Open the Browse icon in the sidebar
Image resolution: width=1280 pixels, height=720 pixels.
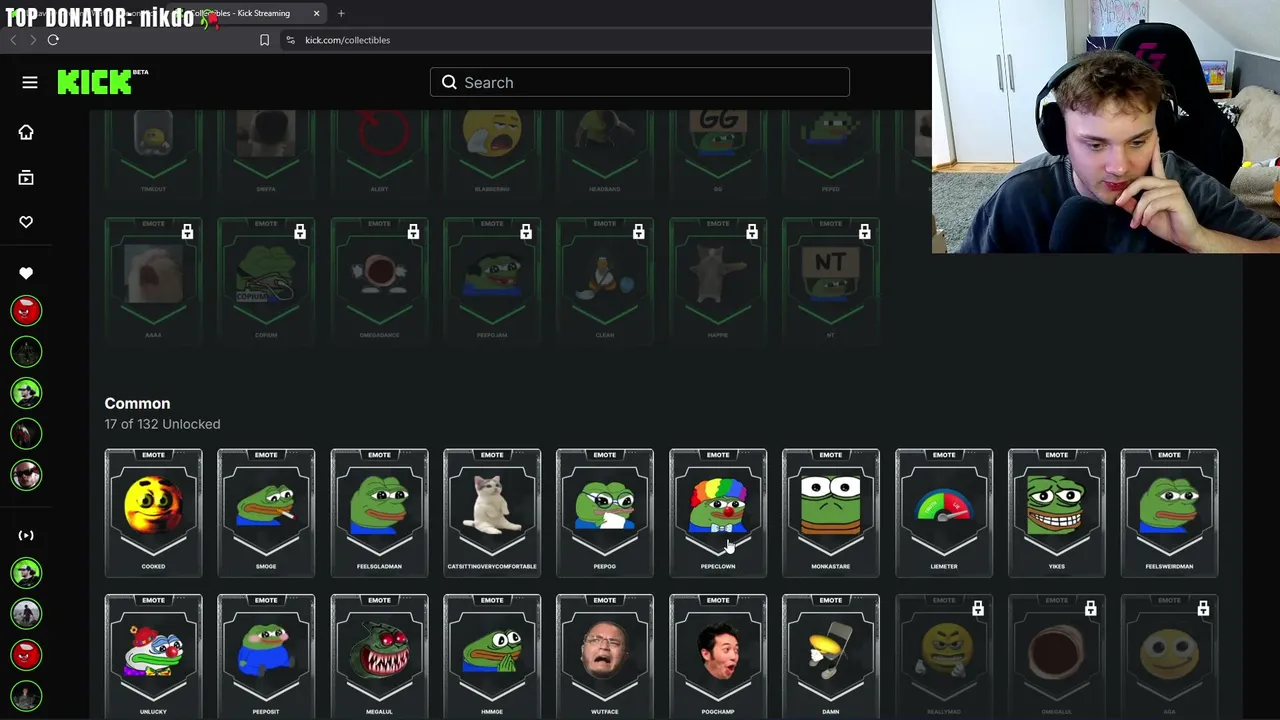point(26,177)
